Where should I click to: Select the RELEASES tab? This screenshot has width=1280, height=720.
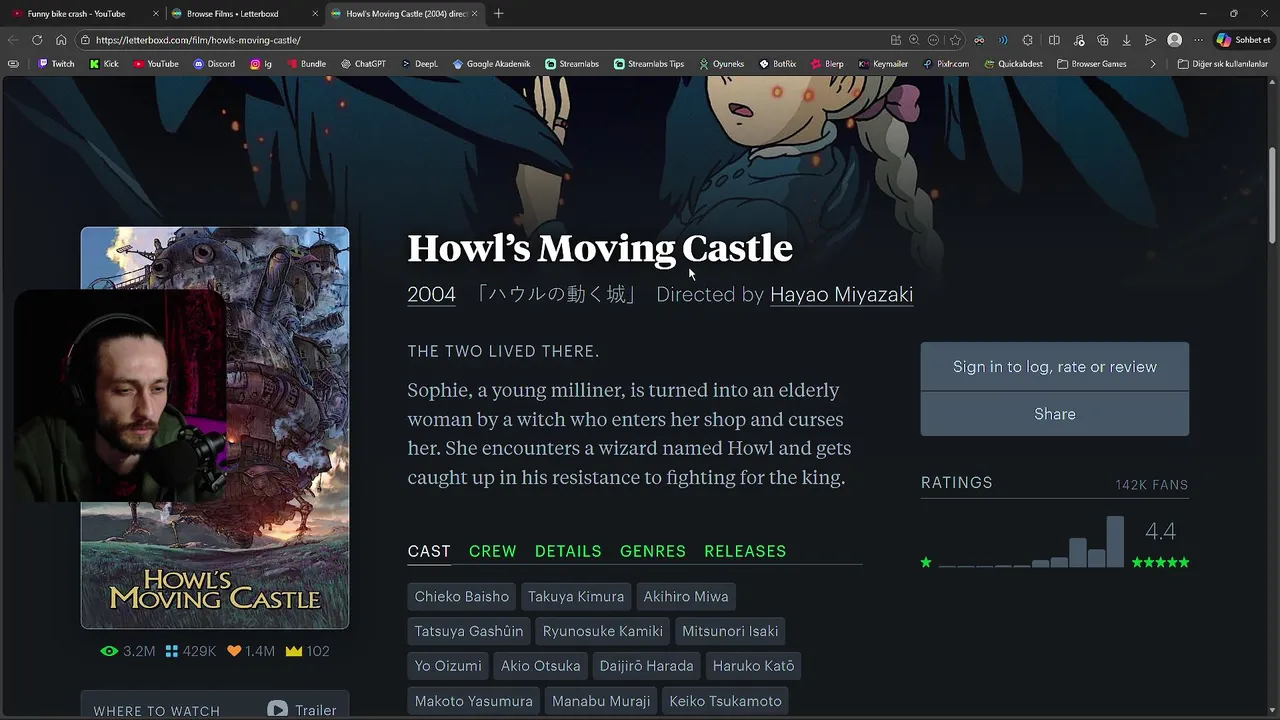point(745,551)
